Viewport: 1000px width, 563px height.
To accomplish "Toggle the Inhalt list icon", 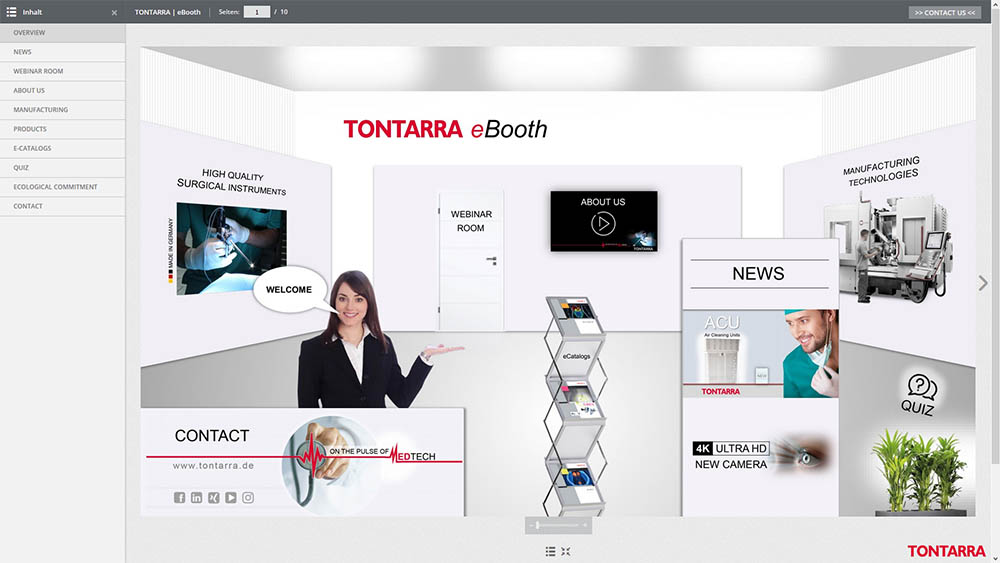I will (11, 12).
